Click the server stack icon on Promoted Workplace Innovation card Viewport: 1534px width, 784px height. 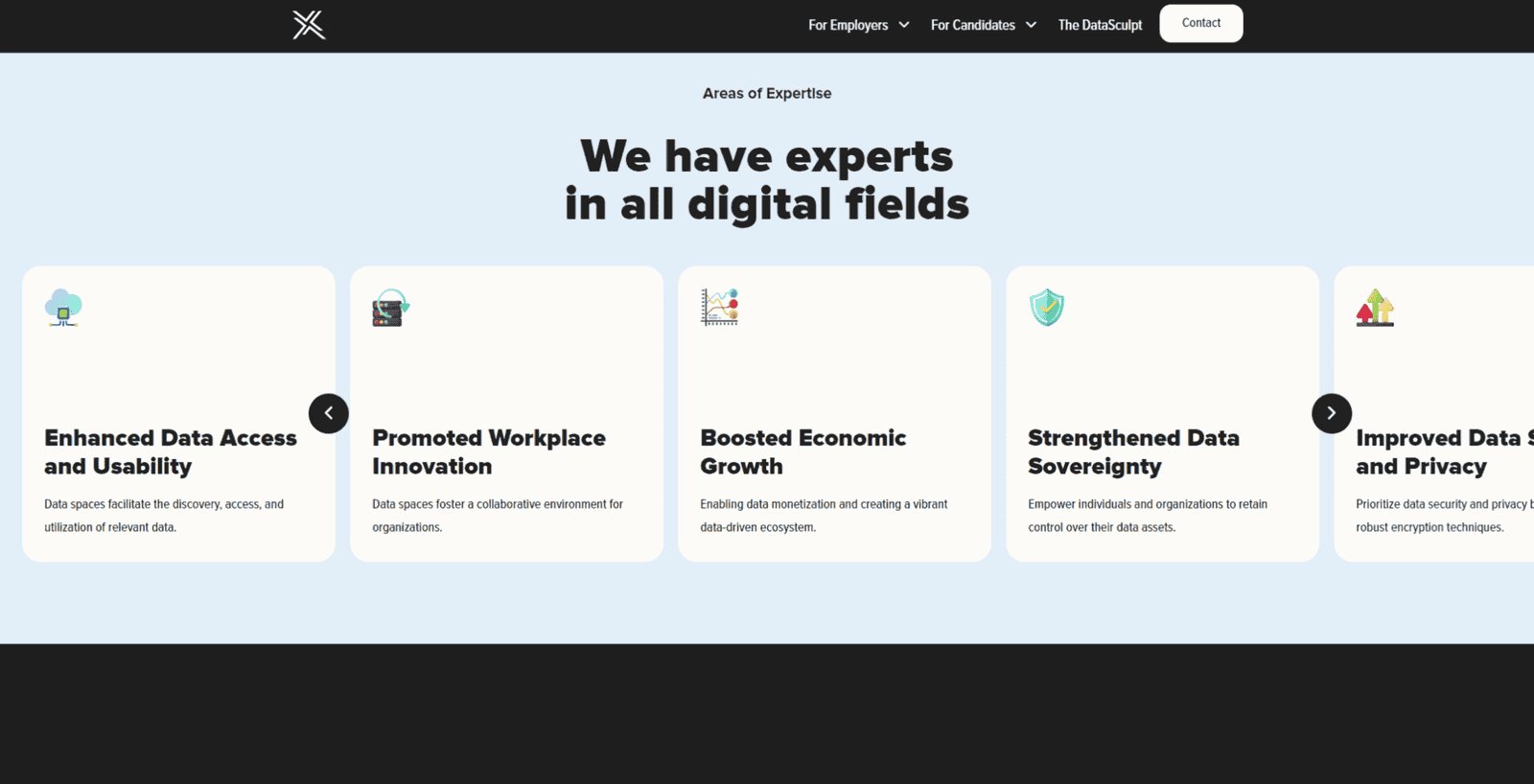click(x=387, y=308)
